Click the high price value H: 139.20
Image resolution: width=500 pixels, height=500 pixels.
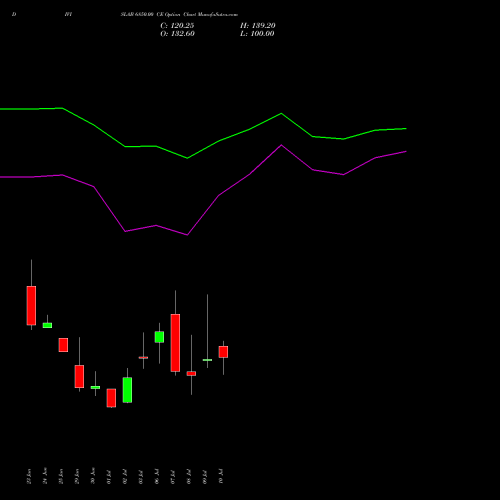[258, 26]
